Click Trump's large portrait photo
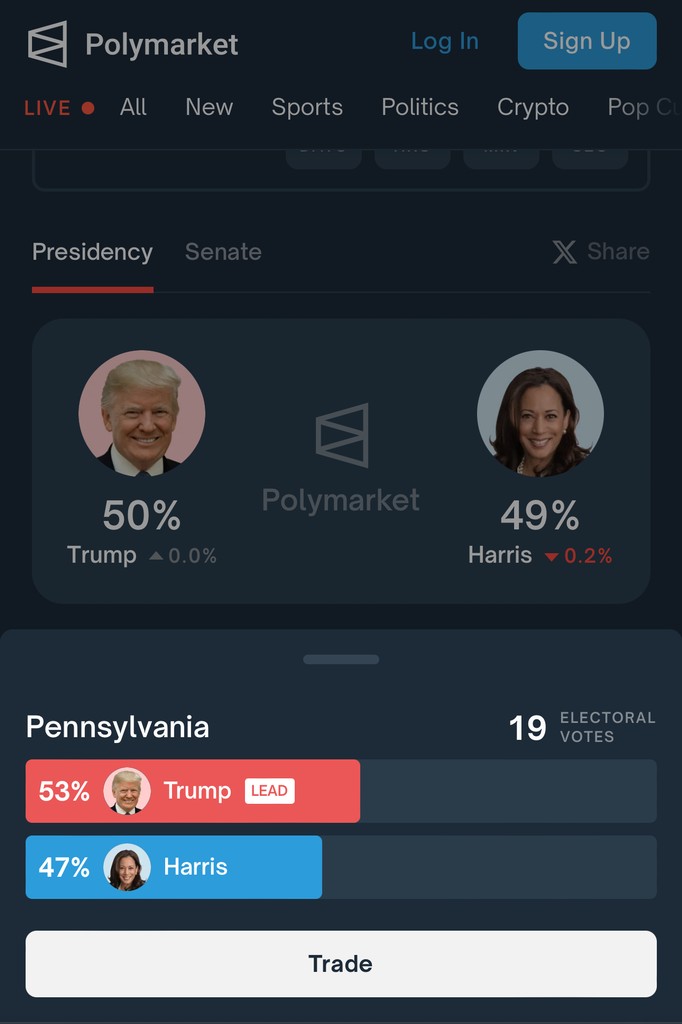The height and width of the screenshot is (1024, 682). (x=142, y=413)
